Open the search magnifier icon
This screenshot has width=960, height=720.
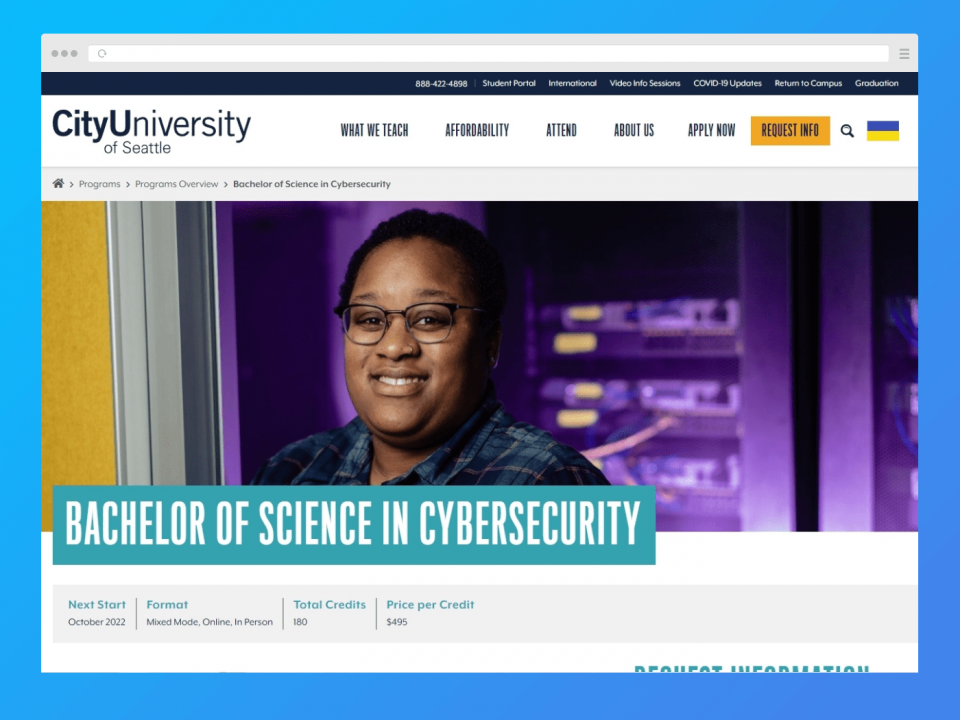coord(847,130)
